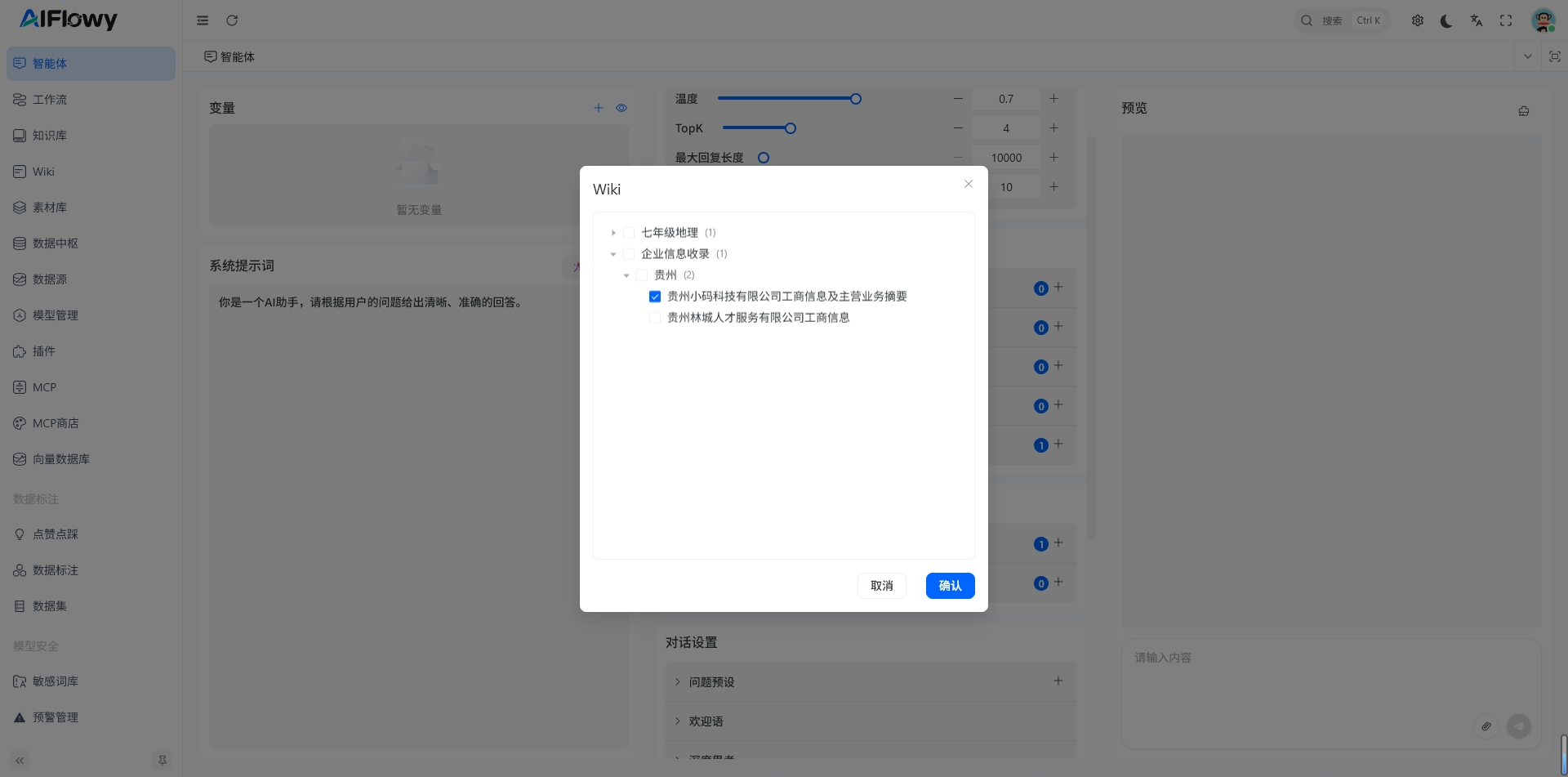Check the 企业信息收录 checkbox
The width and height of the screenshot is (1568, 777).
pyautogui.click(x=629, y=254)
